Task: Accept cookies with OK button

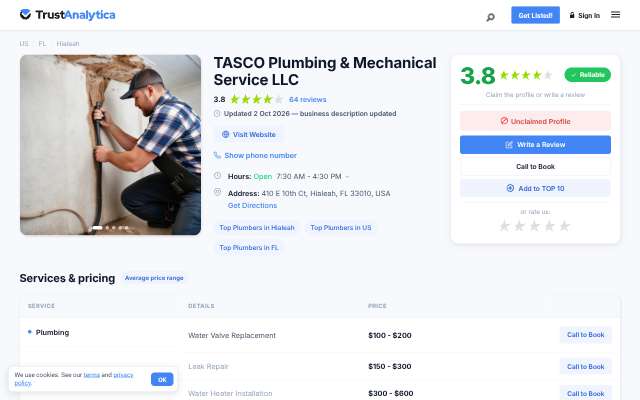Action: coord(162,380)
